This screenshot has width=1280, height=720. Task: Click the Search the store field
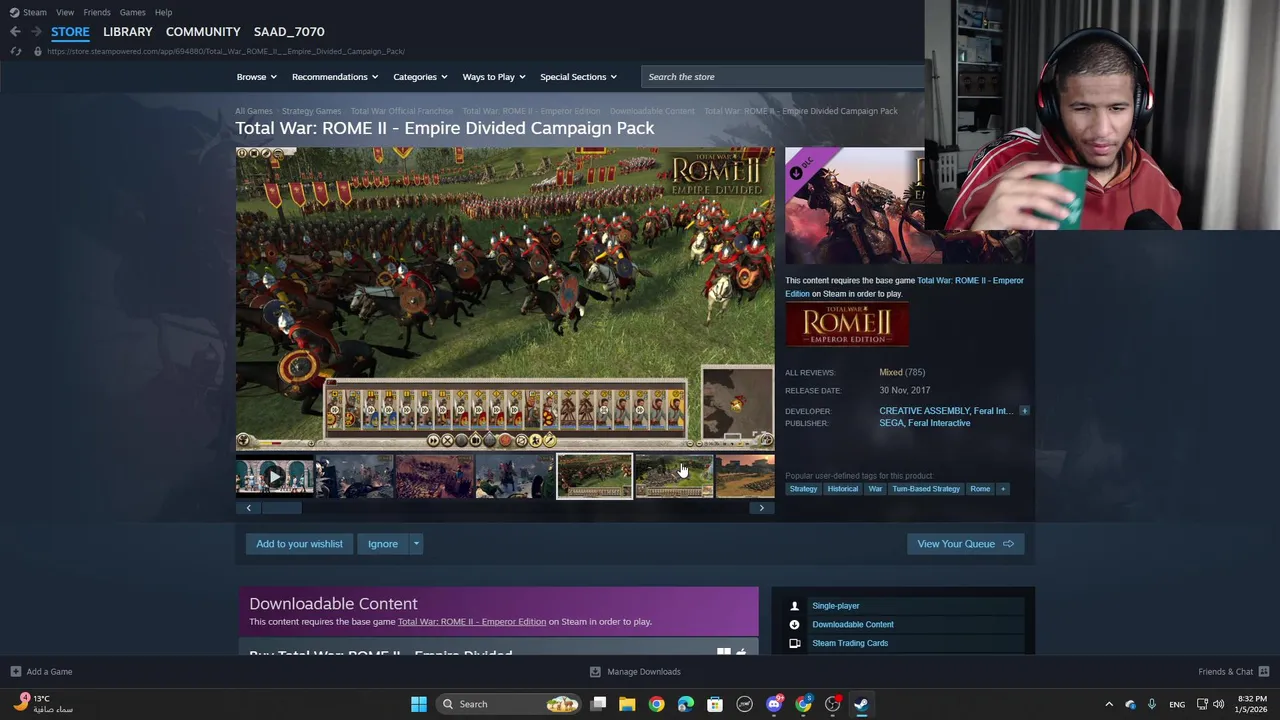[782, 77]
